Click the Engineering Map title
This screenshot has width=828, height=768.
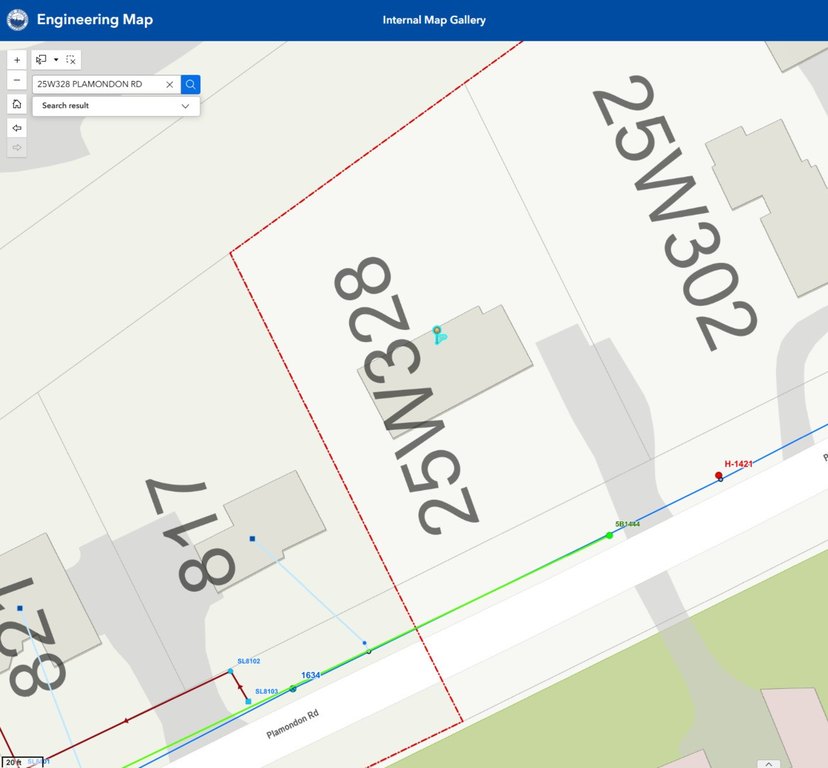point(95,20)
